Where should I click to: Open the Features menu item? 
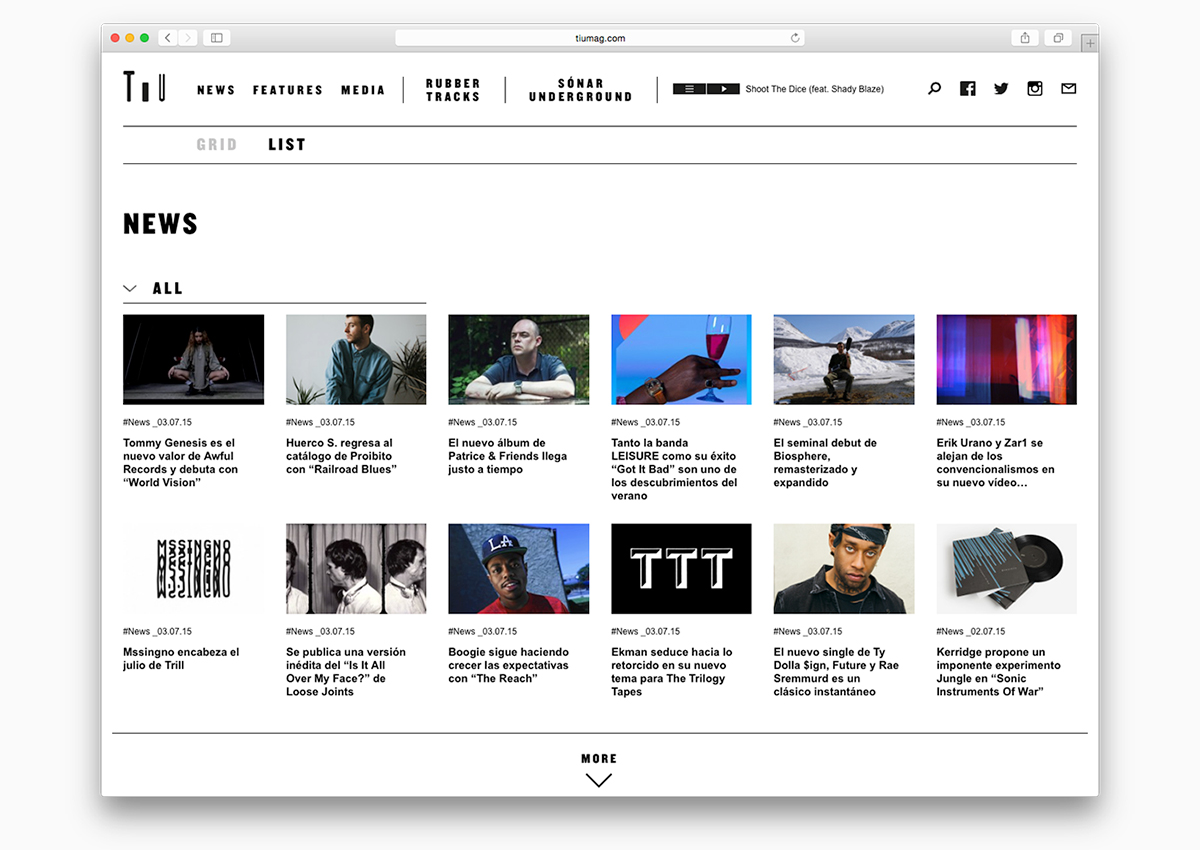(288, 90)
